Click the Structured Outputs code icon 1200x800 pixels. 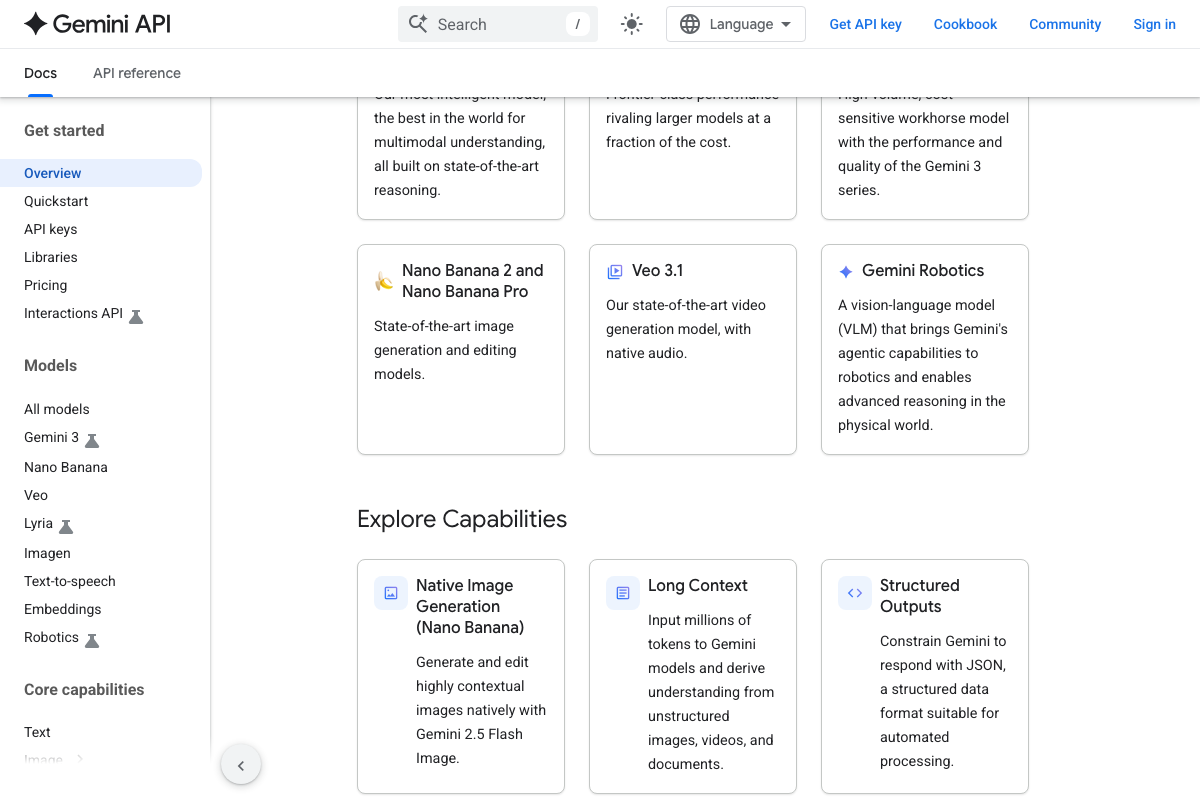point(855,593)
